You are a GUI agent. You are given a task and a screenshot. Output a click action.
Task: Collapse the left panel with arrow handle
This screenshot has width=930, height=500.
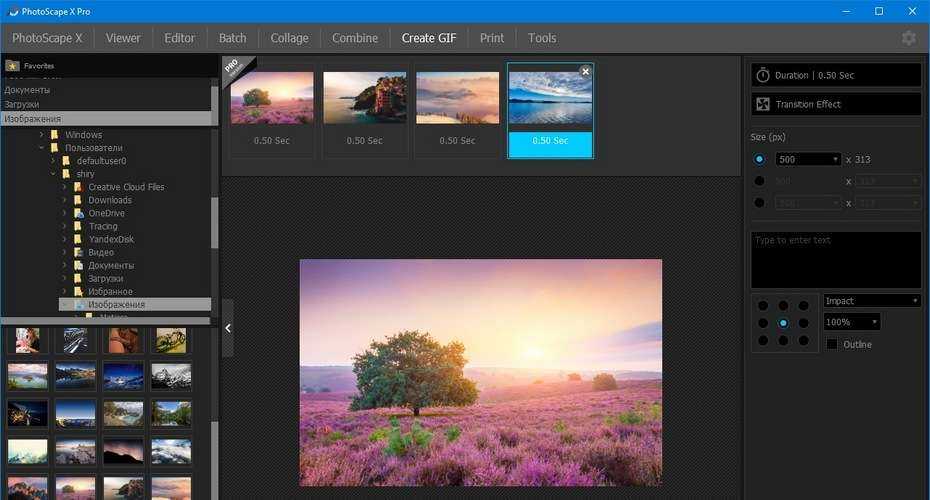point(227,328)
